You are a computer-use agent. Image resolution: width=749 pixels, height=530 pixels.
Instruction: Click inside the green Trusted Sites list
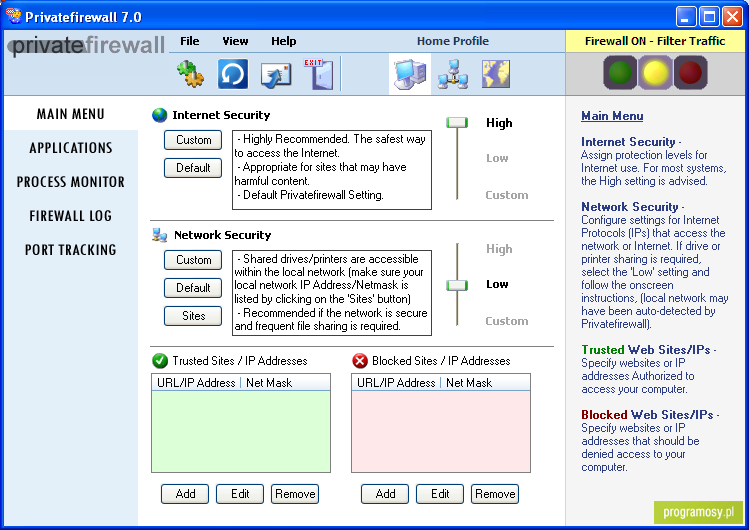[241, 431]
